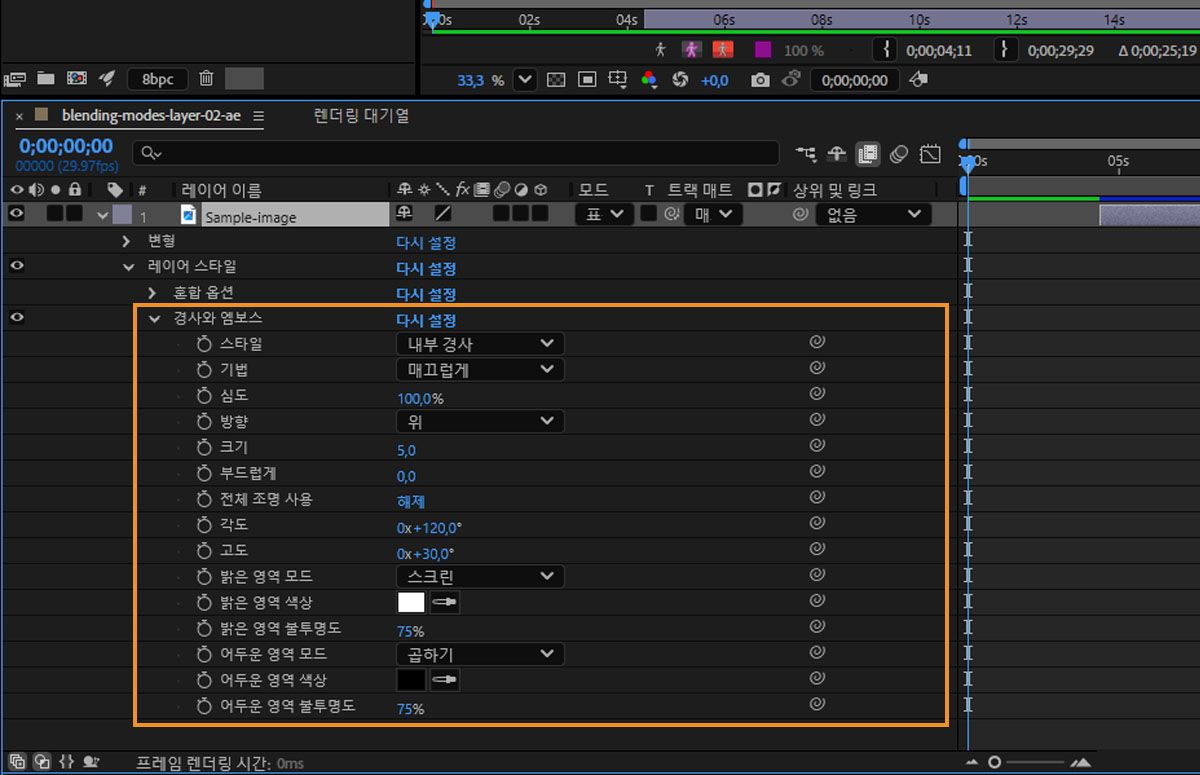Collapse the Sample-image layer twirl arrow
1200x775 pixels.
(101, 214)
